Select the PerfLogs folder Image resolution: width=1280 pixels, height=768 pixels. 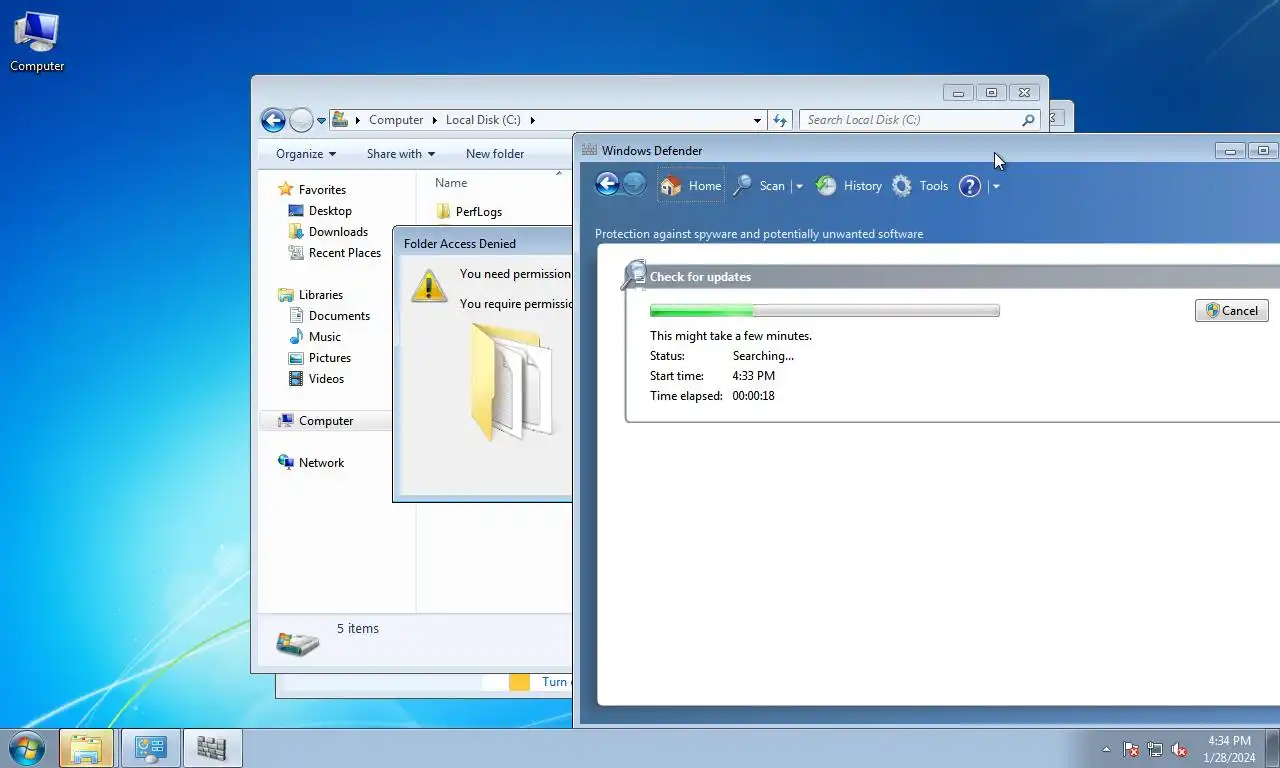point(478,211)
